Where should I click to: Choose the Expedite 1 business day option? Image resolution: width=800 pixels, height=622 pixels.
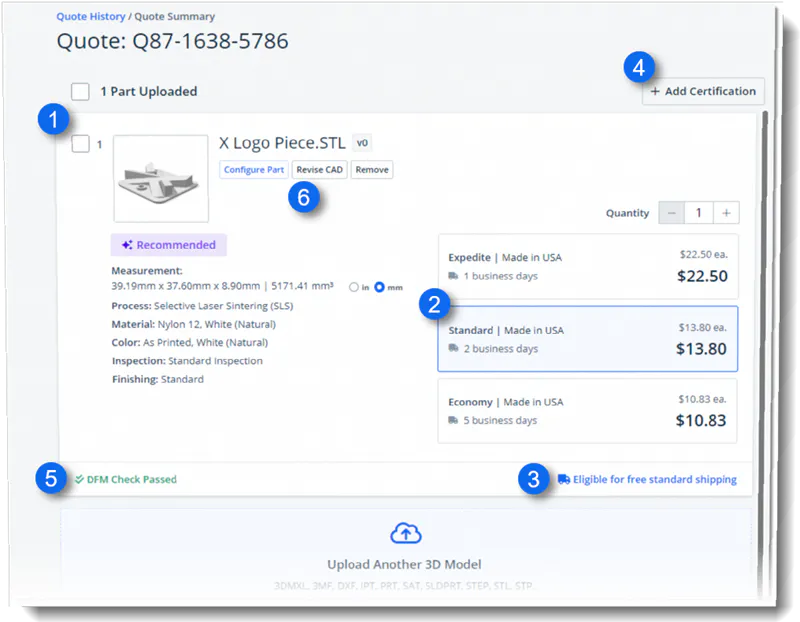coord(588,266)
